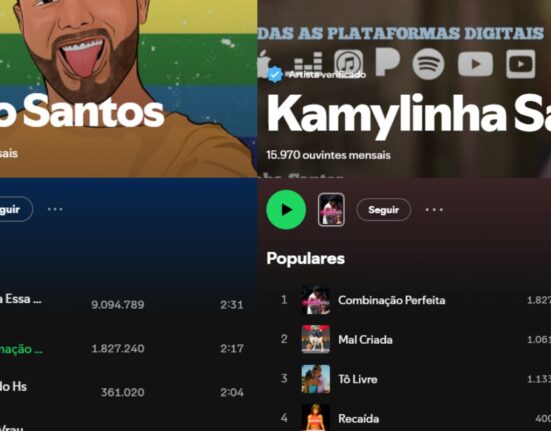Play Kamylinha's music with green play button
This screenshot has height=431, width=551.
pyautogui.click(x=286, y=210)
